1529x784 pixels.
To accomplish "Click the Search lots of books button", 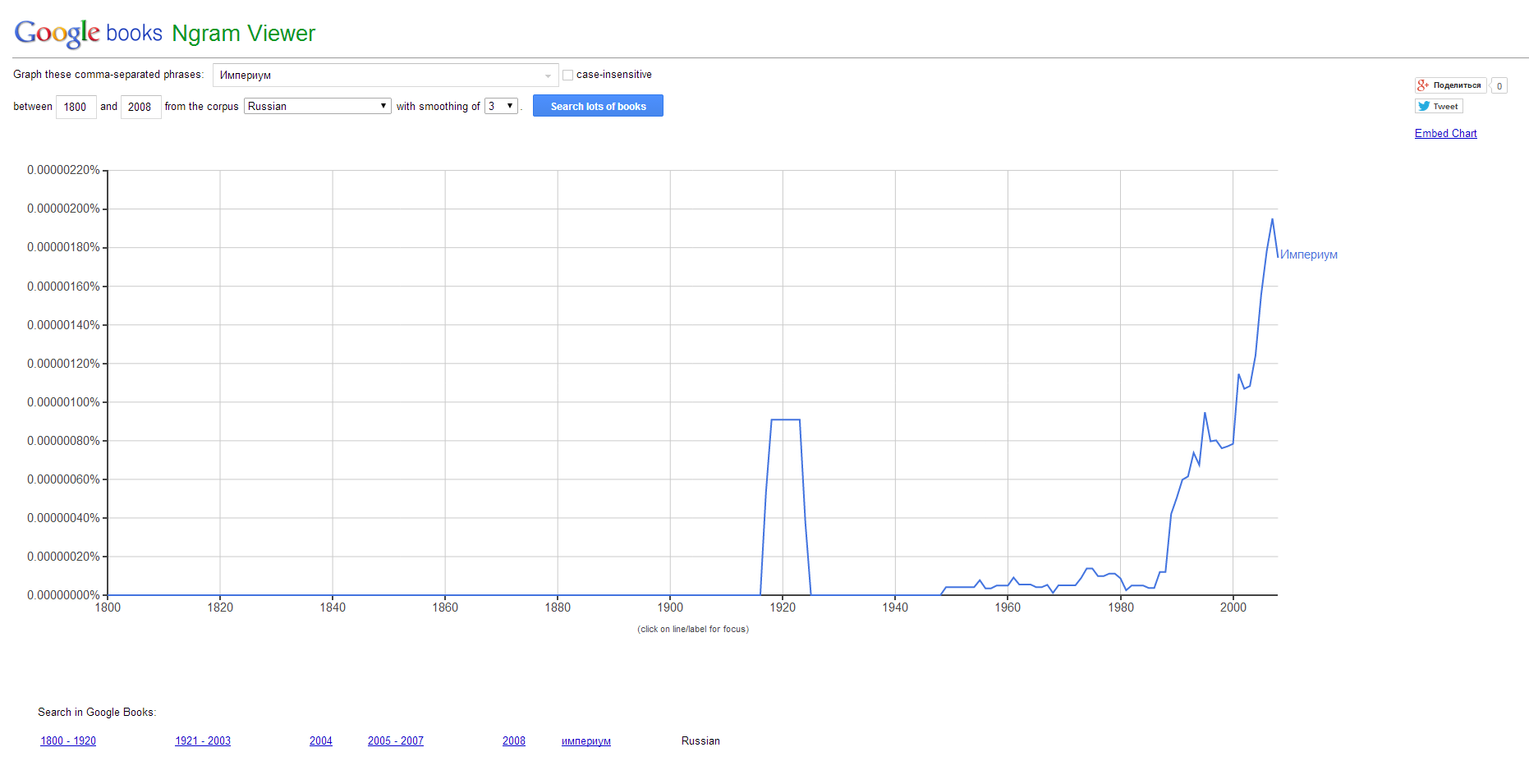I will pyautogui.click(x=598, y=106).
